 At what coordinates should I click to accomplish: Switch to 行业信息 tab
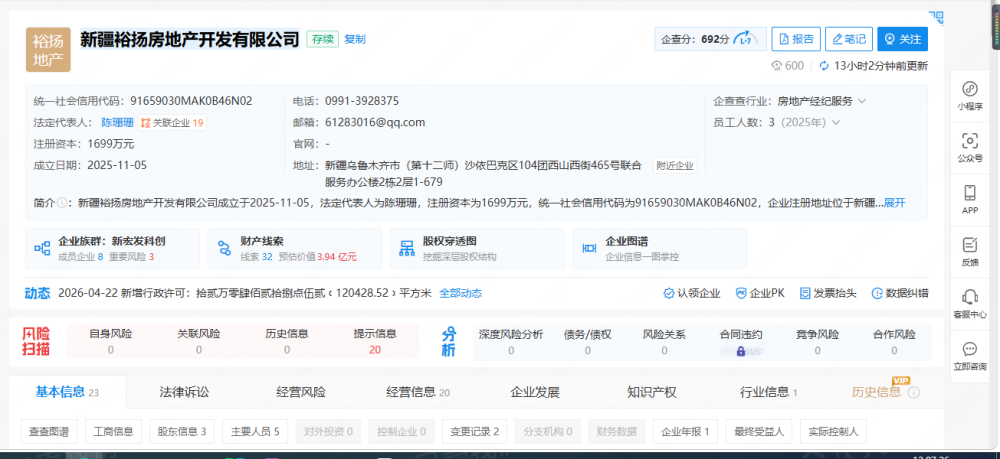pos(768,392)
